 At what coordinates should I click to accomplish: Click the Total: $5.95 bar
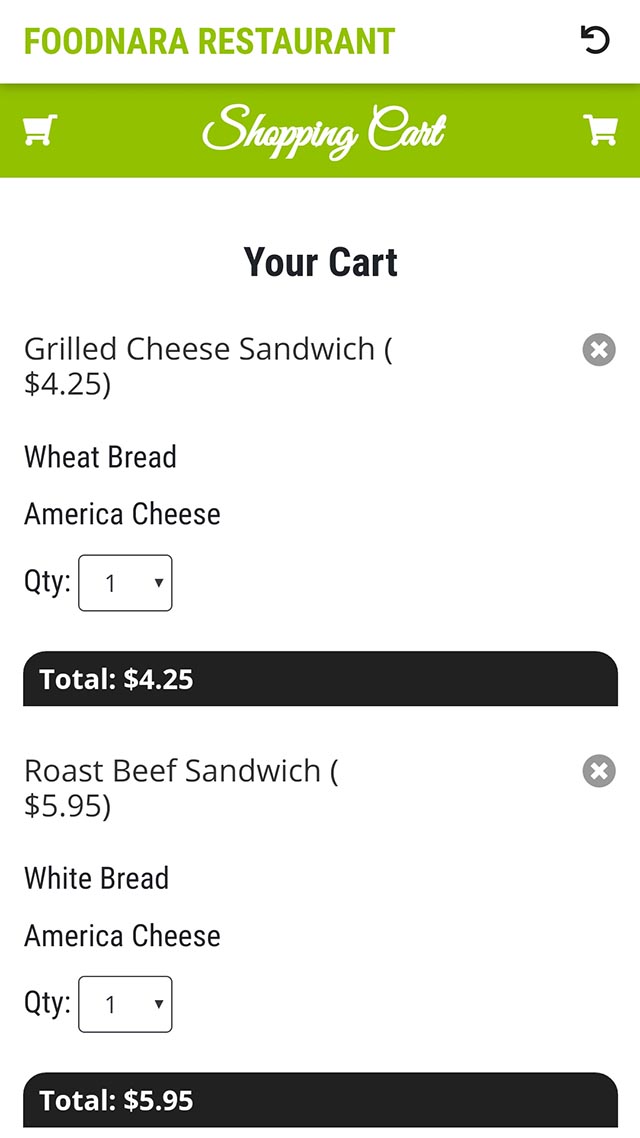tap(320, 1100)
